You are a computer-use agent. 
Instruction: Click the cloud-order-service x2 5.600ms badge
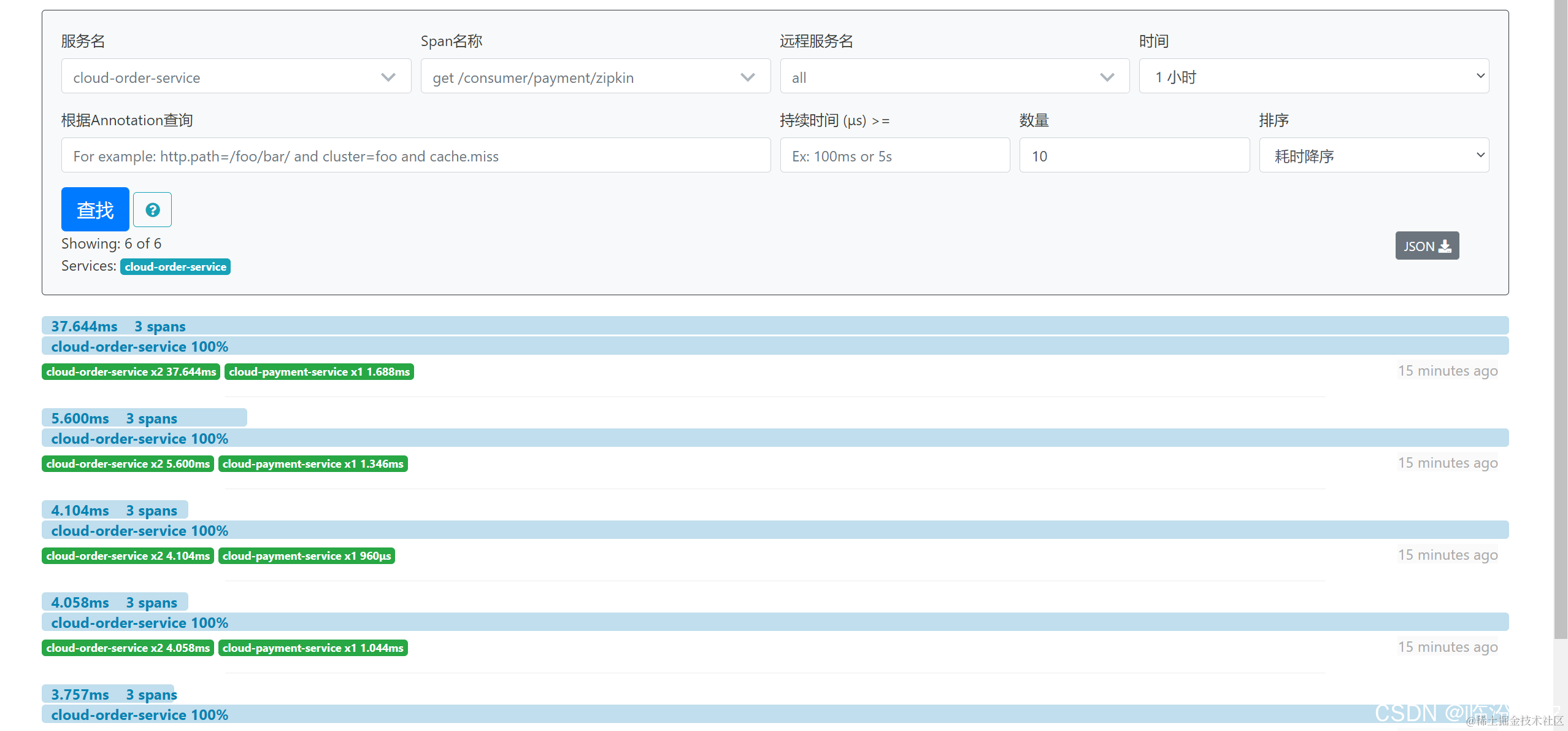(x=128, y=463)
